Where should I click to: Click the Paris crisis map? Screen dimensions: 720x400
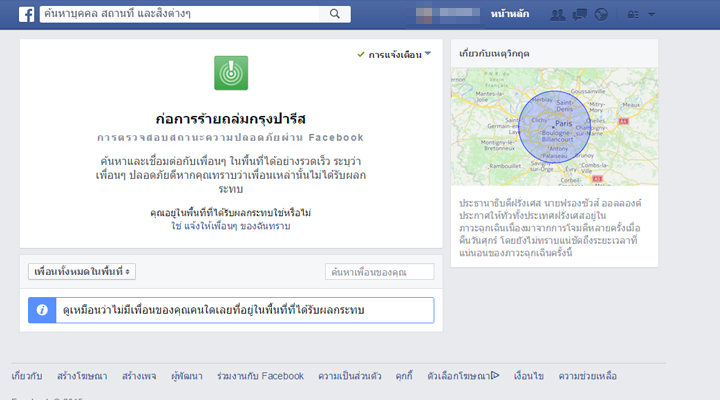coord(554,127)
